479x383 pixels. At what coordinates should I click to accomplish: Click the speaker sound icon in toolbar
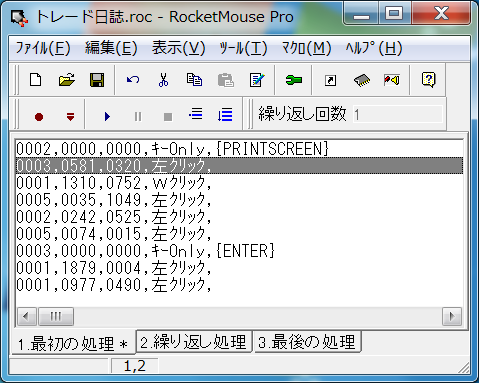click(392, 80)
